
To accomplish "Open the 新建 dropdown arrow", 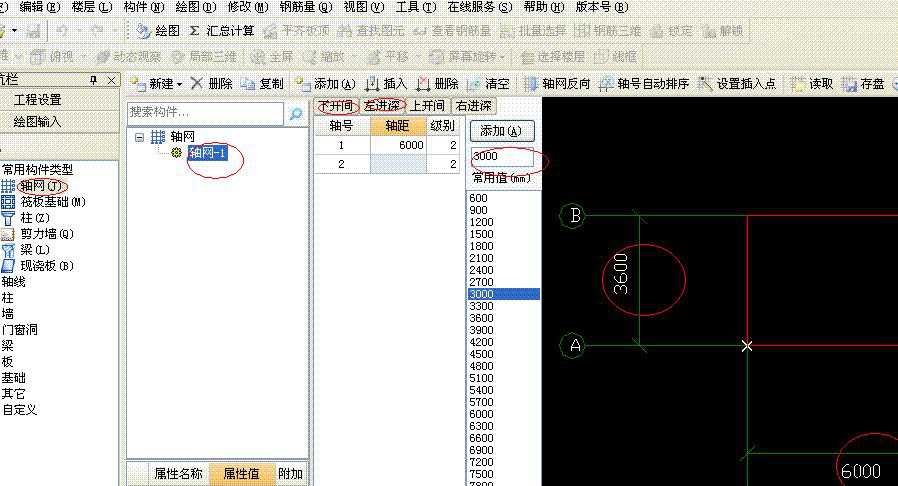I will (x=179, y=85).
